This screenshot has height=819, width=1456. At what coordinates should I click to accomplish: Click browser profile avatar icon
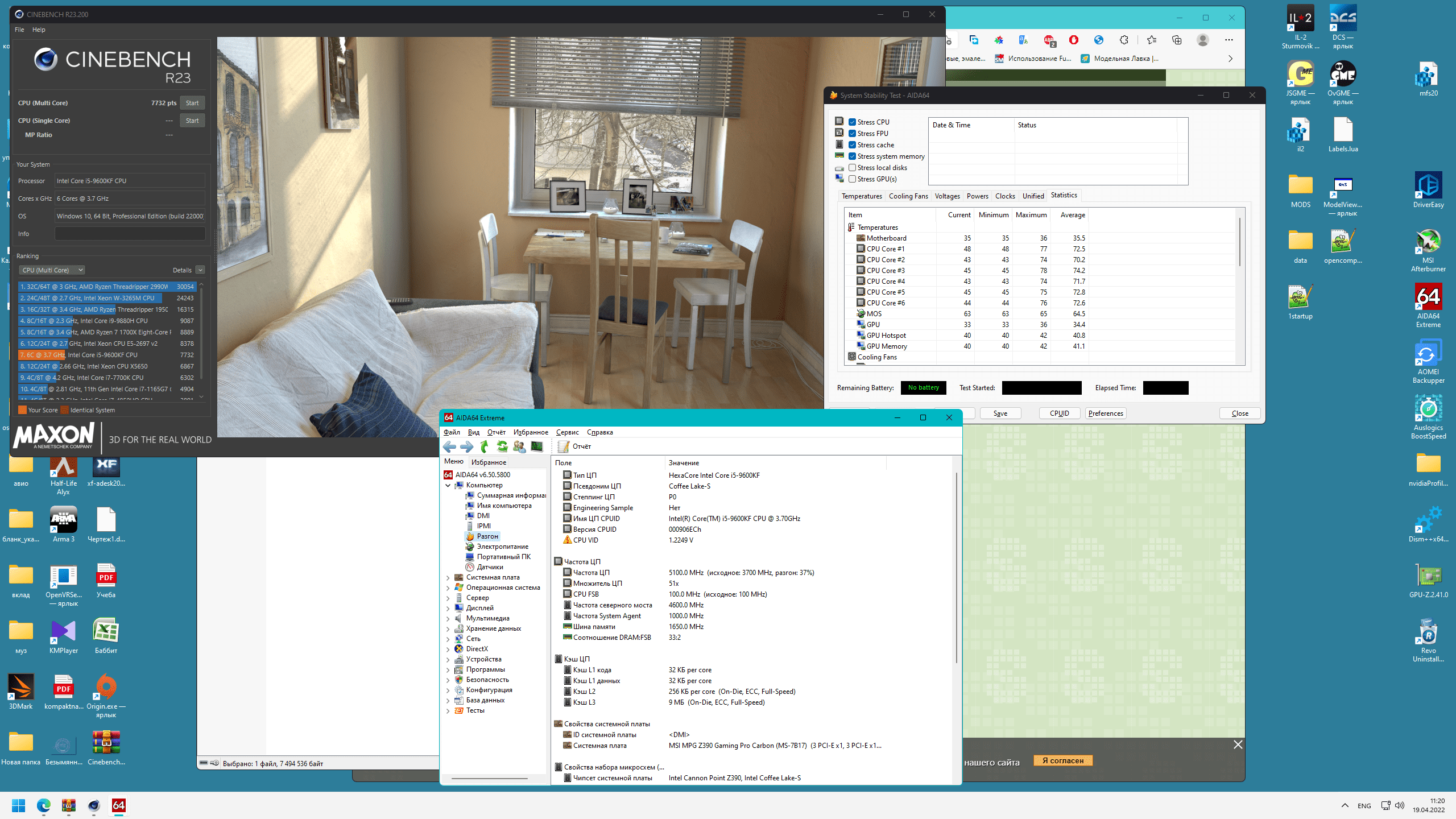(x=1202, y=40)
